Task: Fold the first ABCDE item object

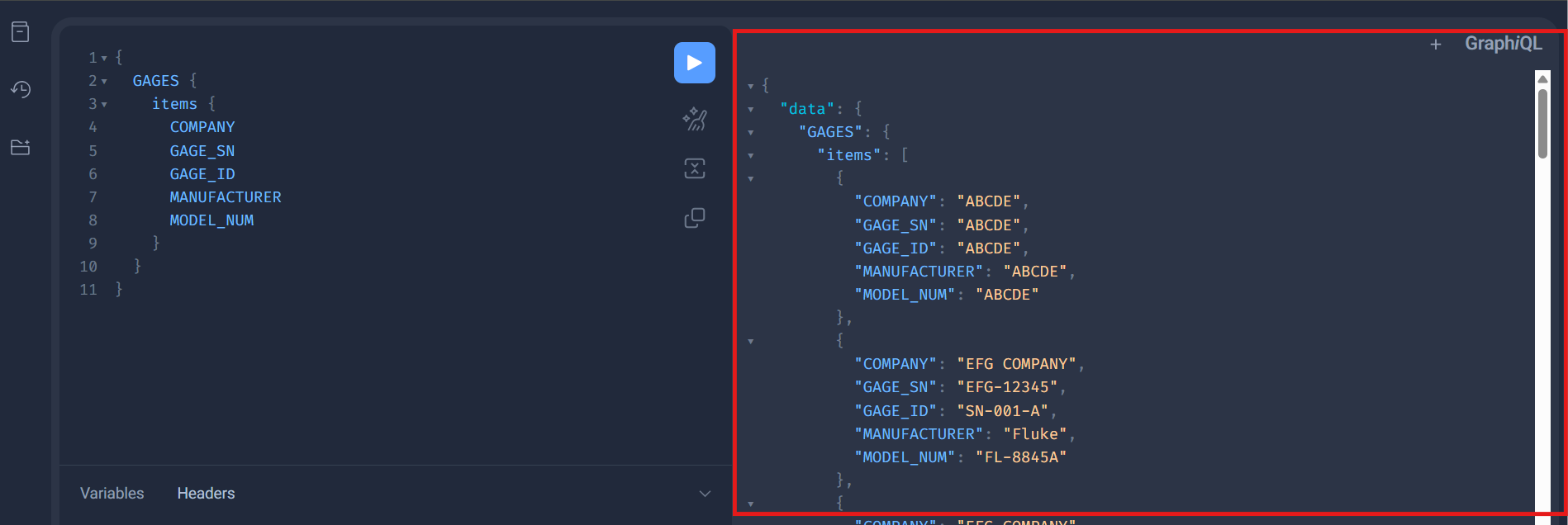Action: click(x=750, y=178)
